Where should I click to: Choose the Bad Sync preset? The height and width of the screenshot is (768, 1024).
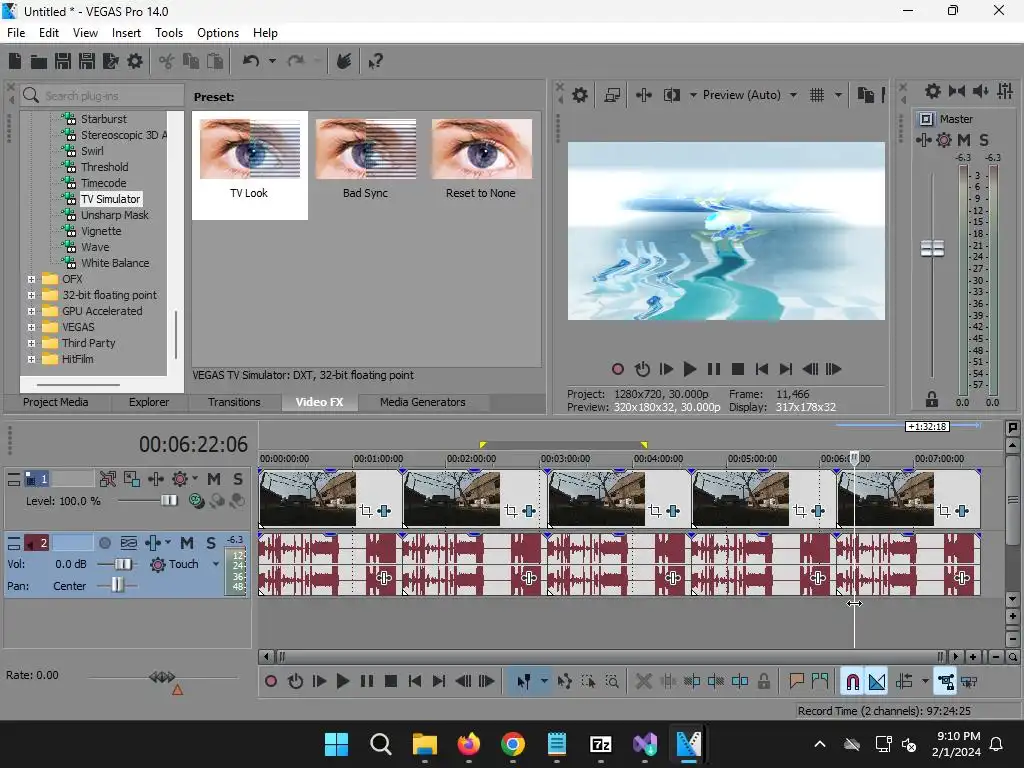click(x=366, y=159)
